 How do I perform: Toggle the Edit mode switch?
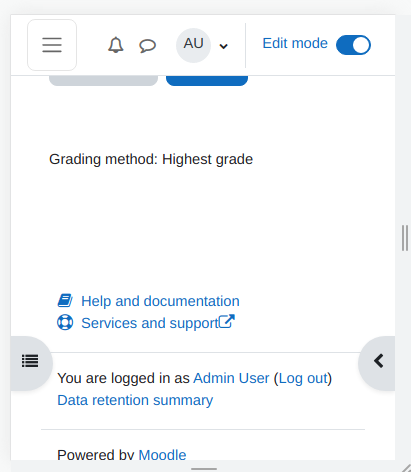click(353, 45)
